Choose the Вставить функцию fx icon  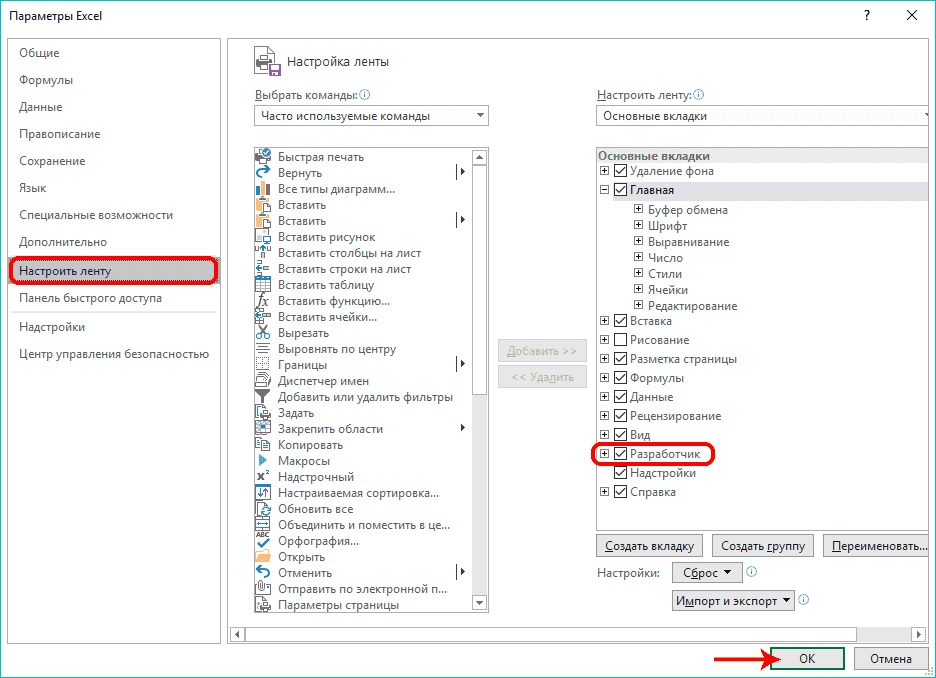[263, 301]
